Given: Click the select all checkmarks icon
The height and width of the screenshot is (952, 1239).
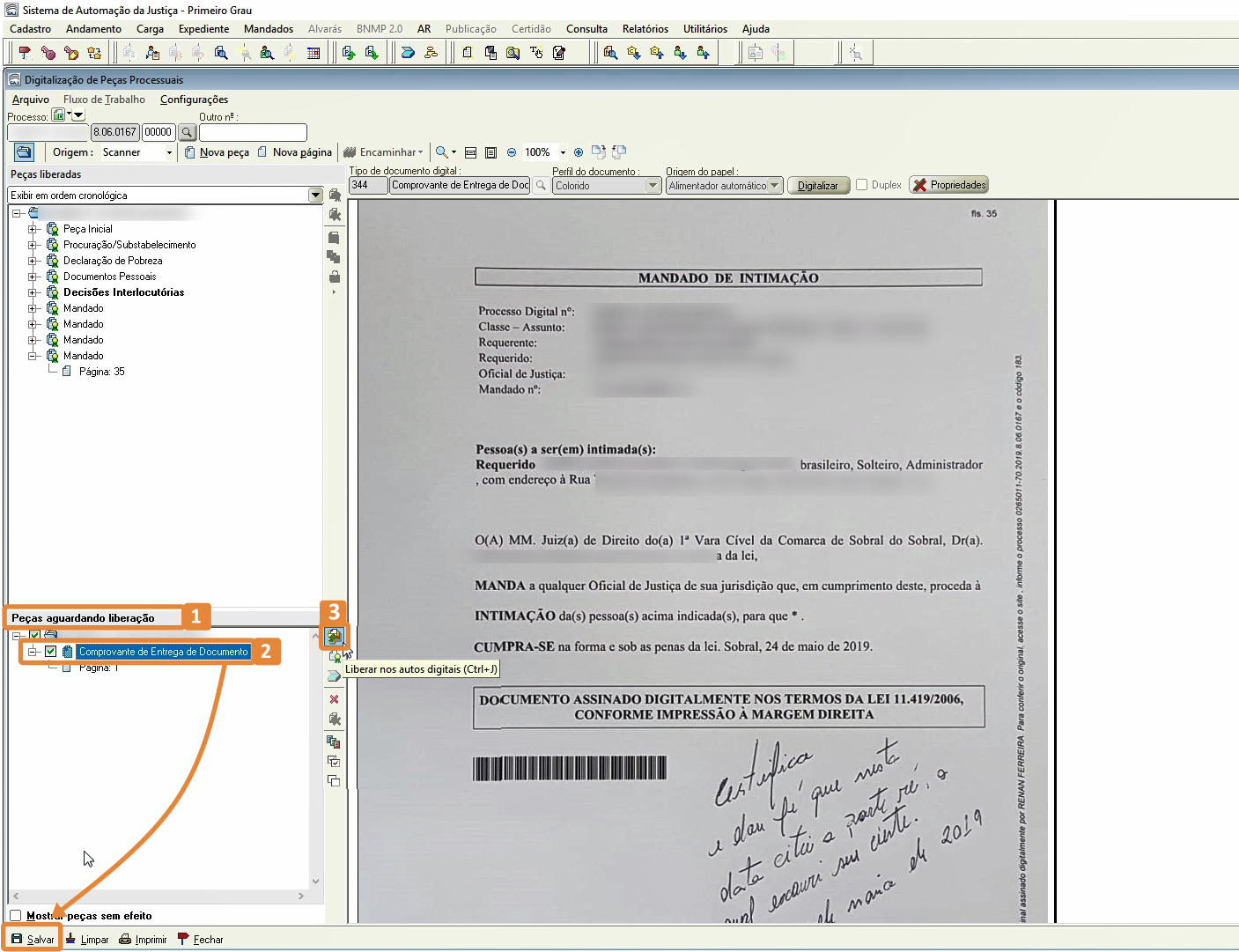Looking at the screenshot, I should [x=334, y=761].
